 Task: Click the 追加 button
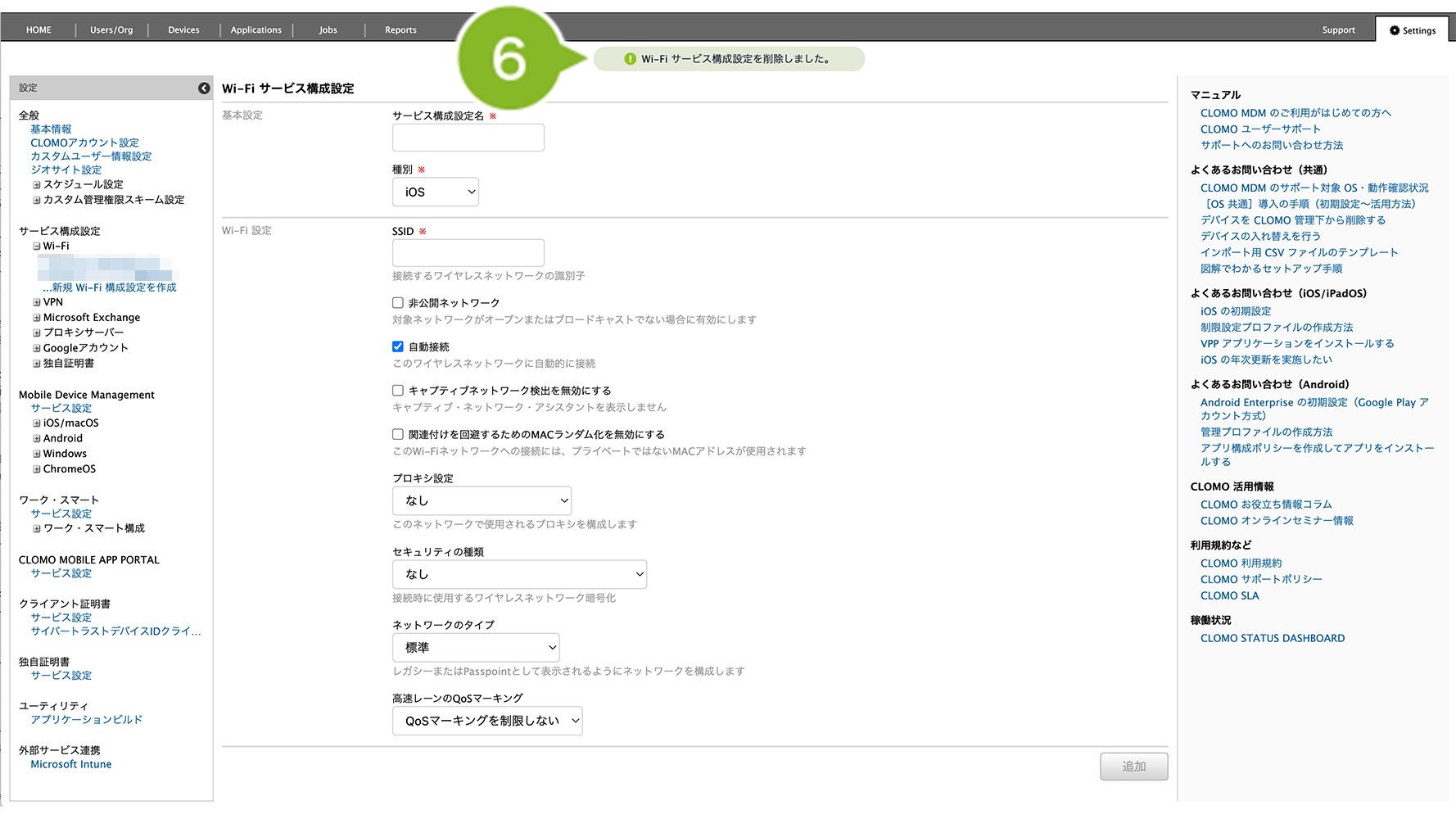(x=1133, y=767)
